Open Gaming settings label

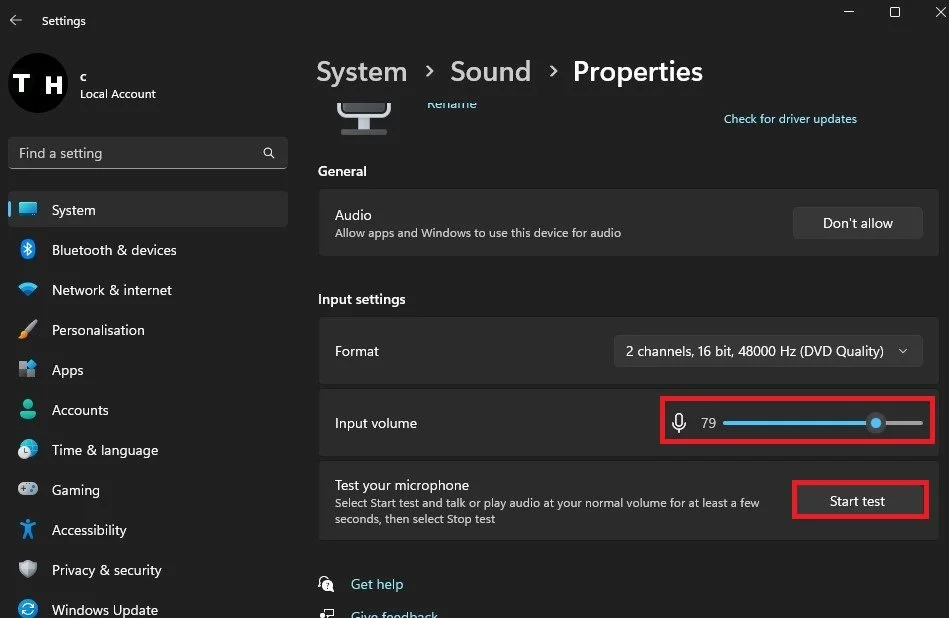click(x=76, y=490)
